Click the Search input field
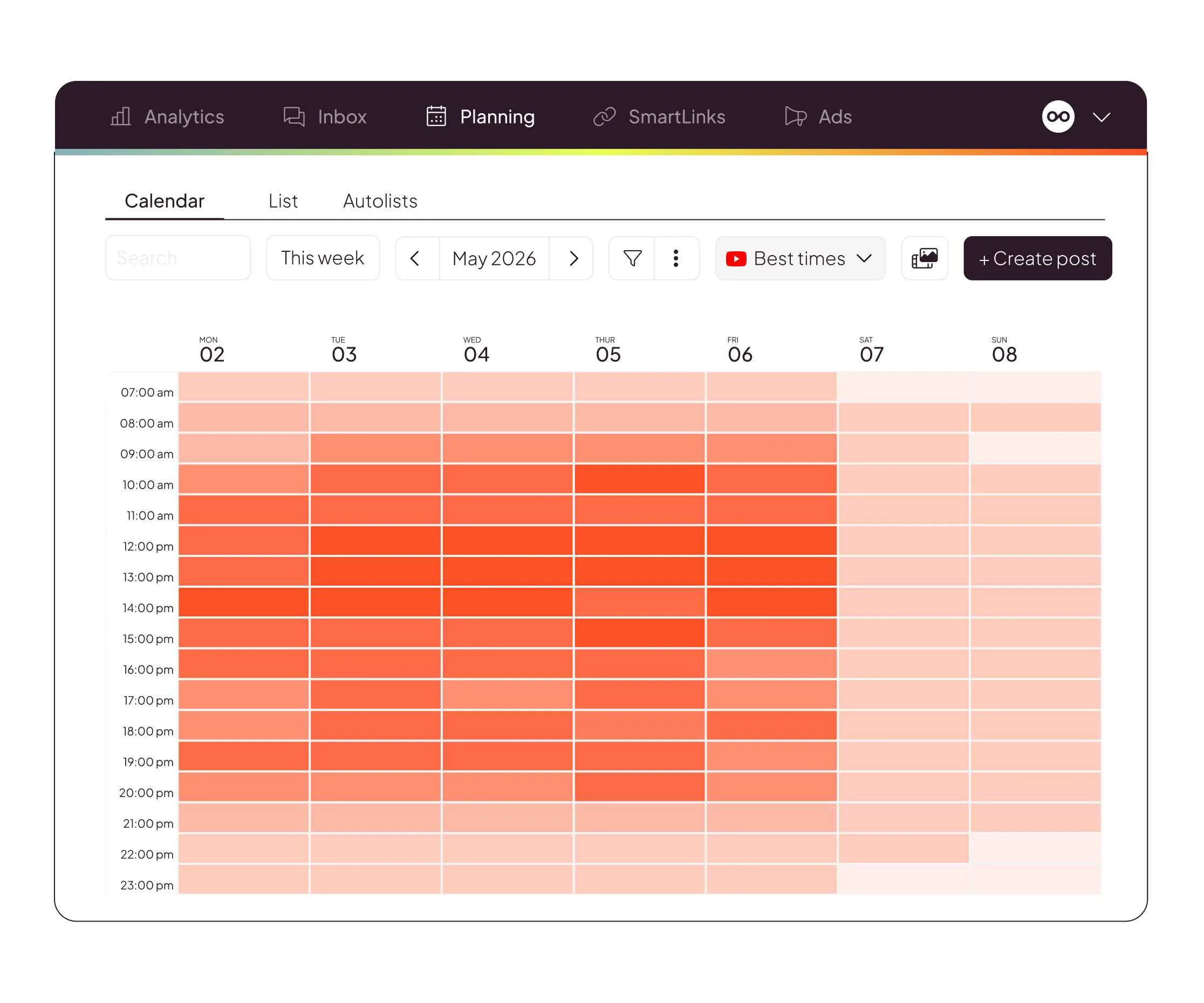 coord(177,258)
